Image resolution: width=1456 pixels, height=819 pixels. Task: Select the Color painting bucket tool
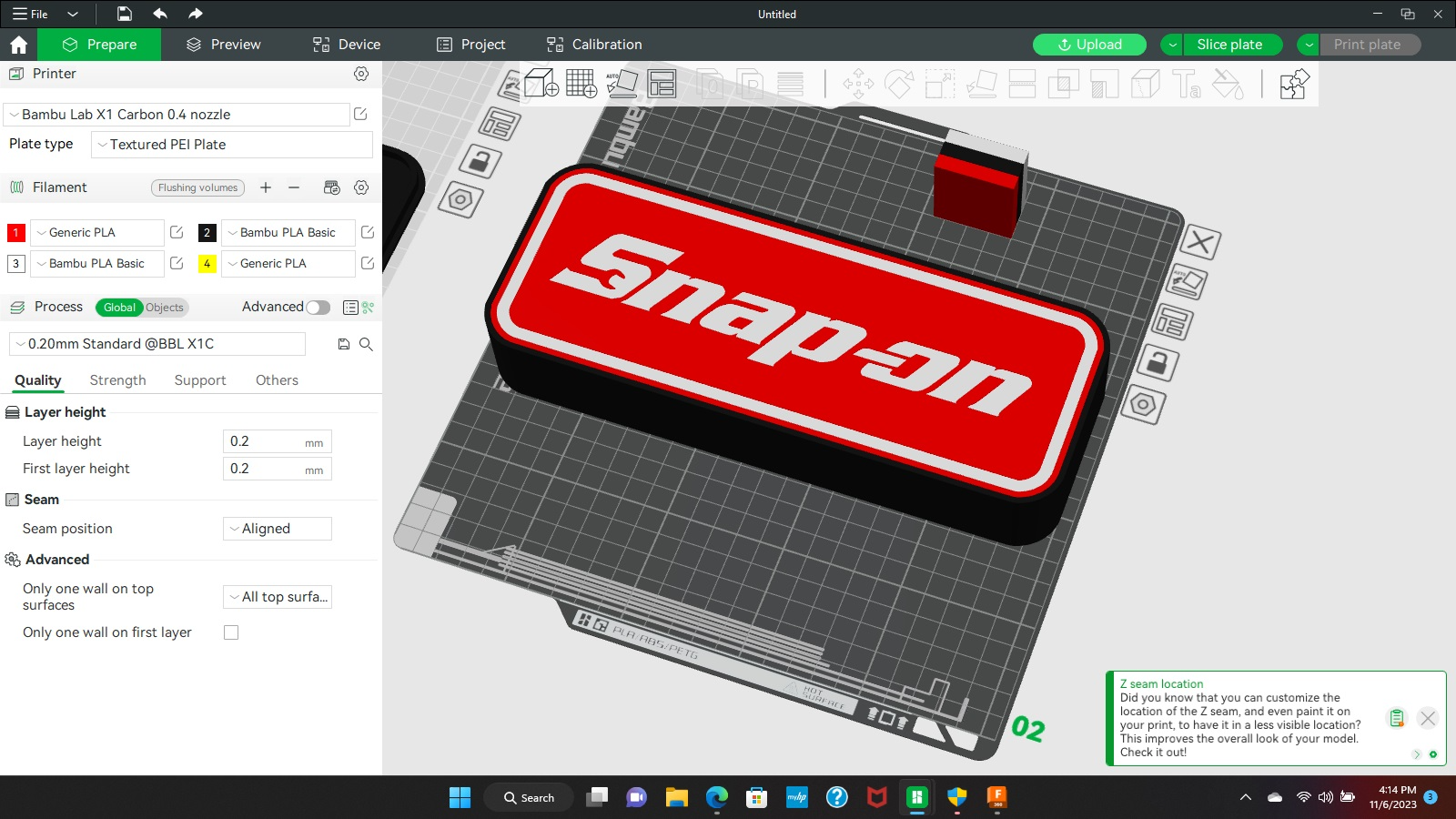1228,84
